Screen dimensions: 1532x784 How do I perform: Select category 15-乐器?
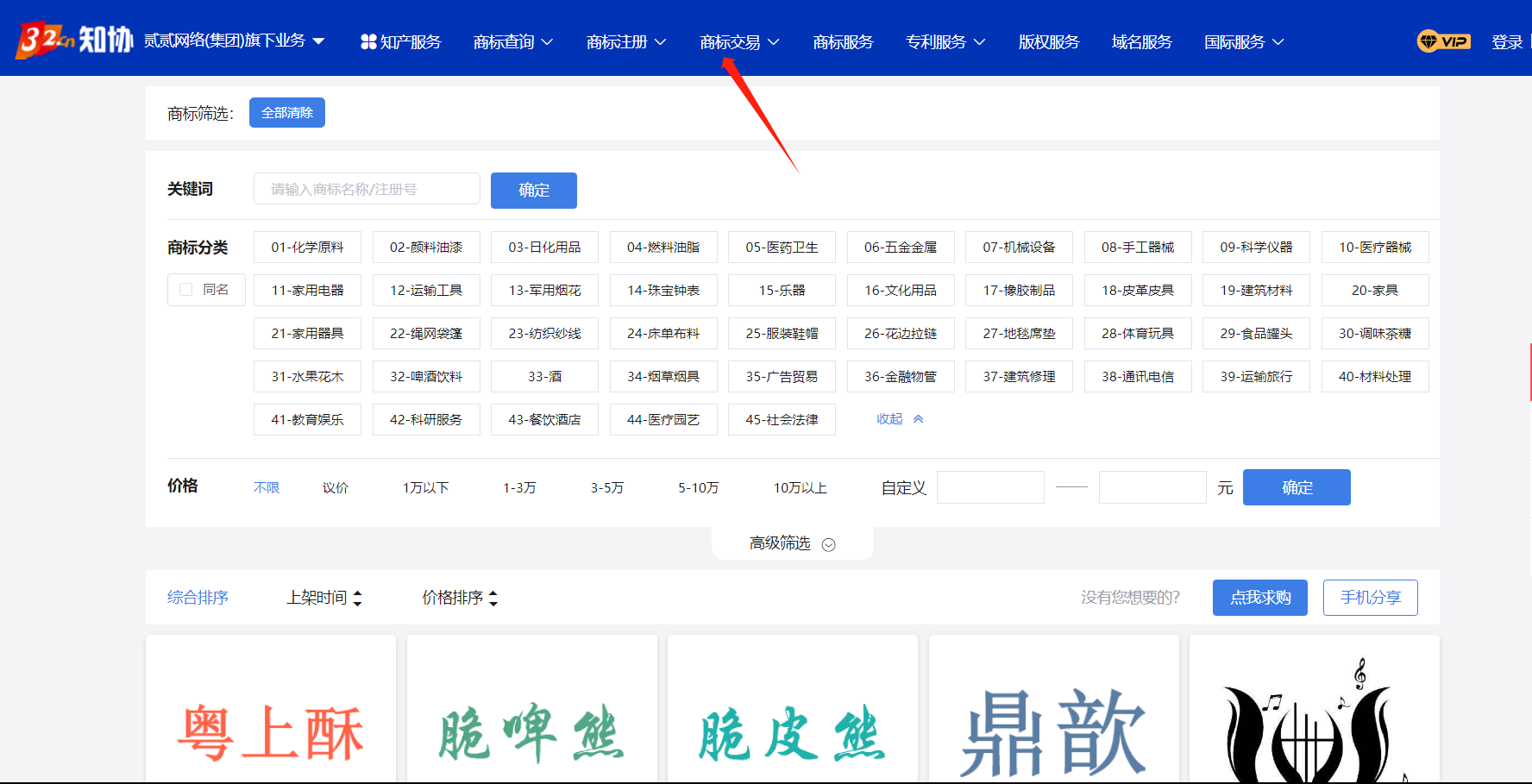(x=782, y=290)
